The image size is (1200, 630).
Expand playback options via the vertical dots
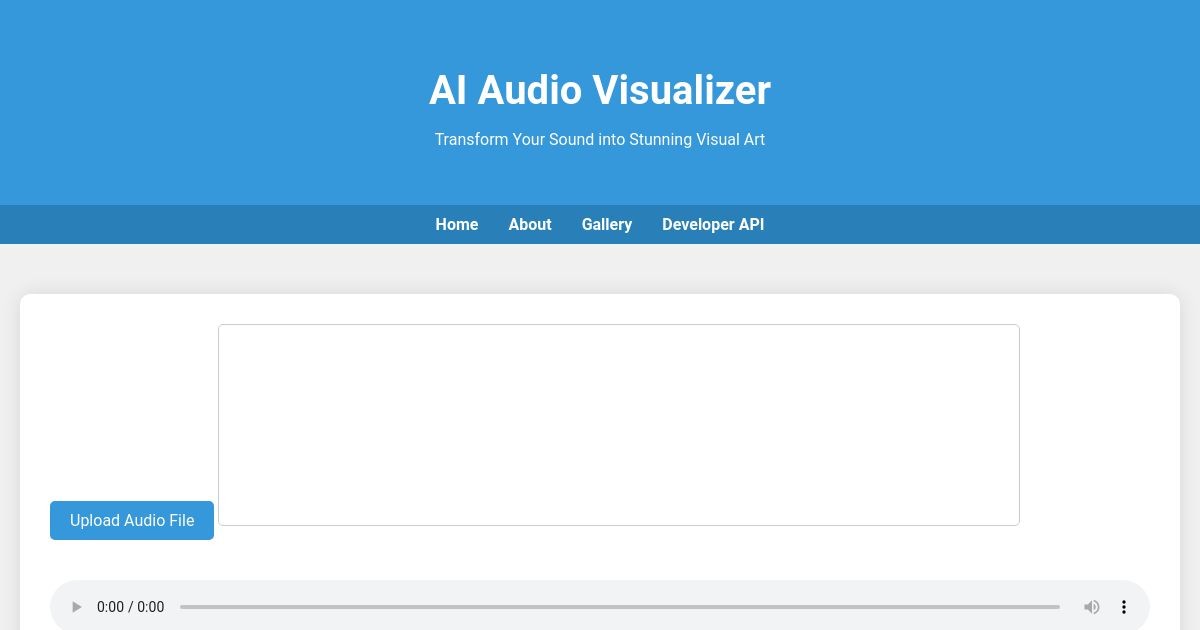(x=1124, y=607)
